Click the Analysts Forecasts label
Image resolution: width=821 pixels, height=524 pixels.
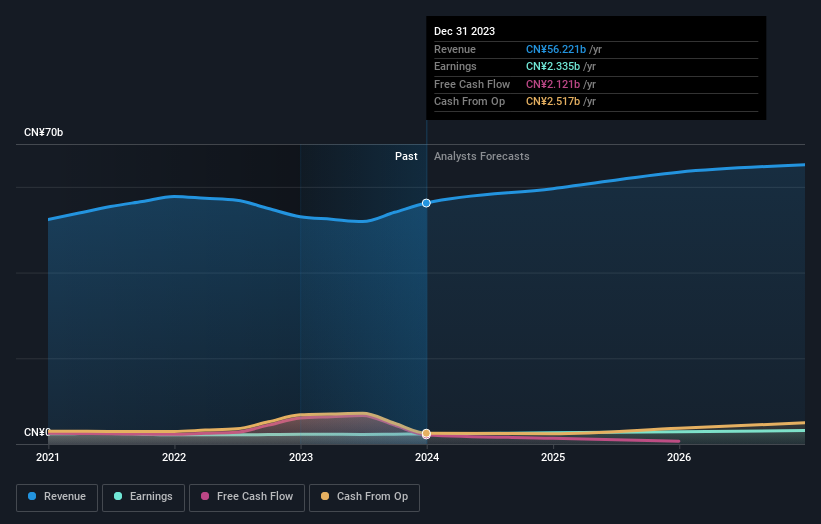pos(482,157)
